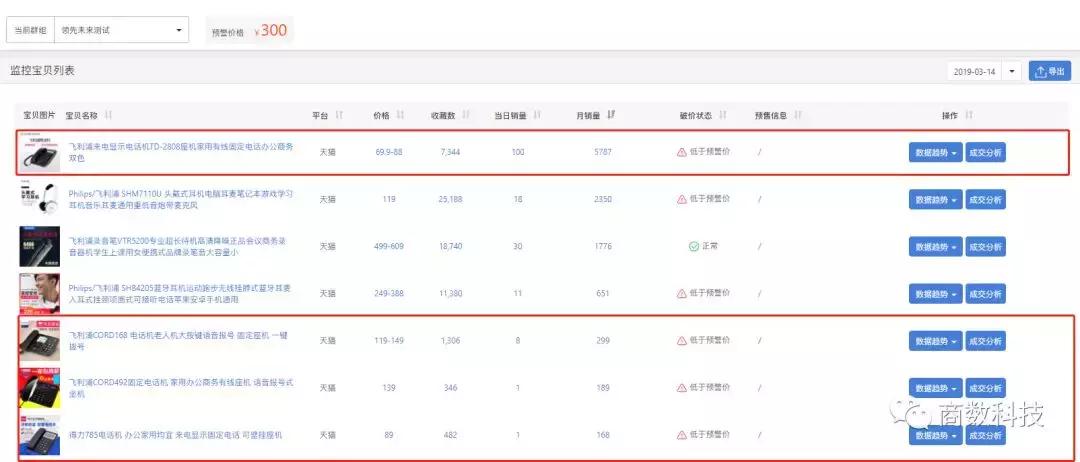Click thumbnail of 得力785 telephone
Image resolution: width=1080 pixels, height=462 pixels.
tap(39, 435)
